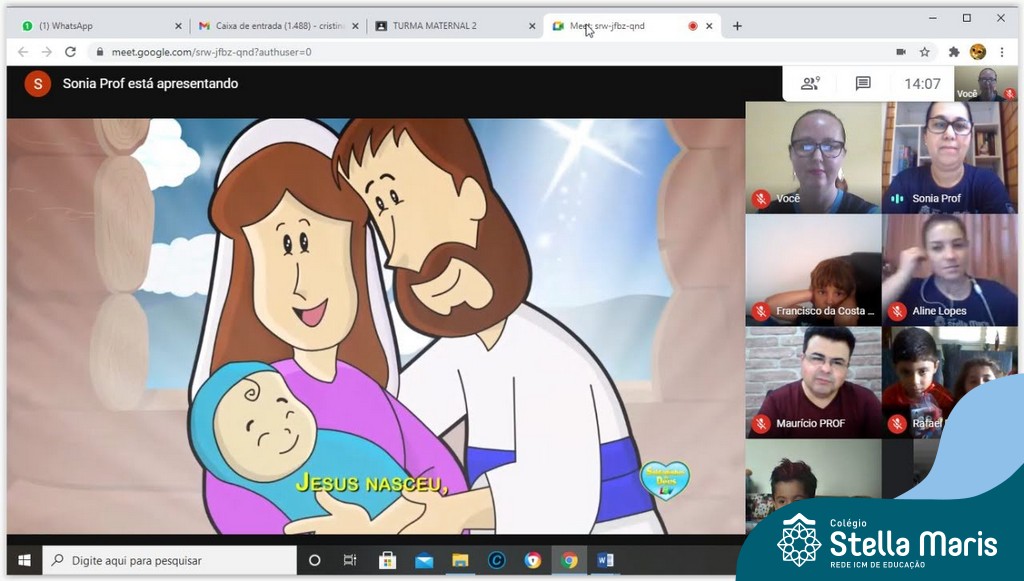This screenshot has height=581, width=1024.
Task: Switch to the Gmail Caixa de entrada tab
Action: [275, 26]
